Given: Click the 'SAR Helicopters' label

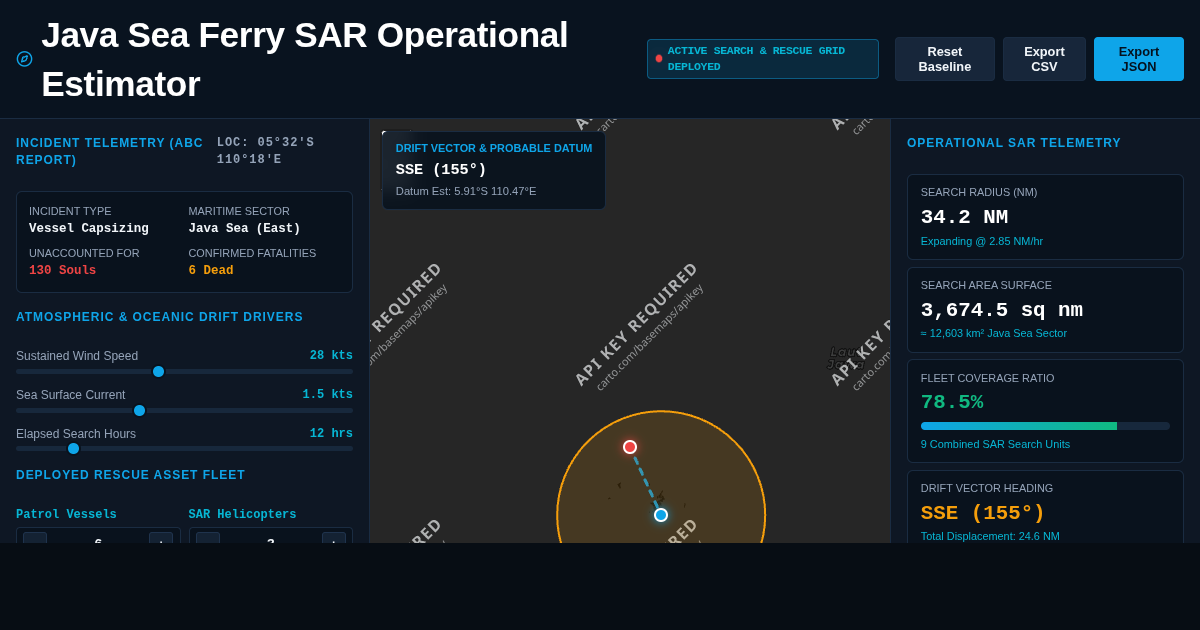Looking at the screenshot, I should click(x=242, y=515).
